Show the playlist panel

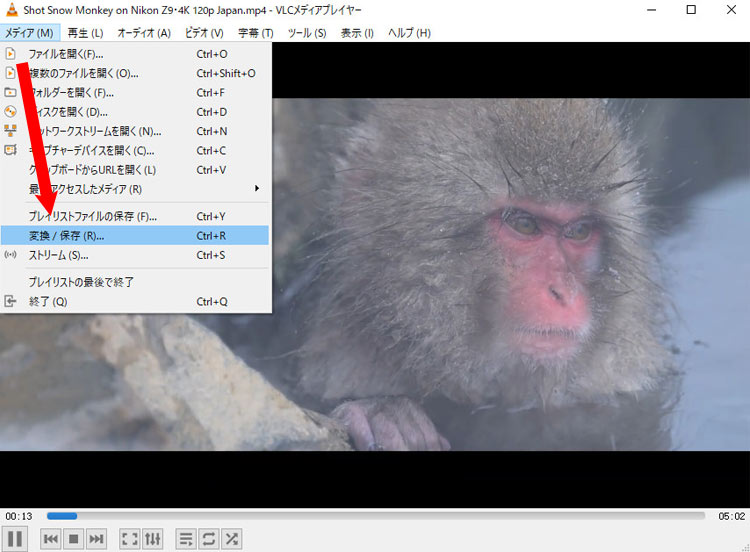pos(186,539)
